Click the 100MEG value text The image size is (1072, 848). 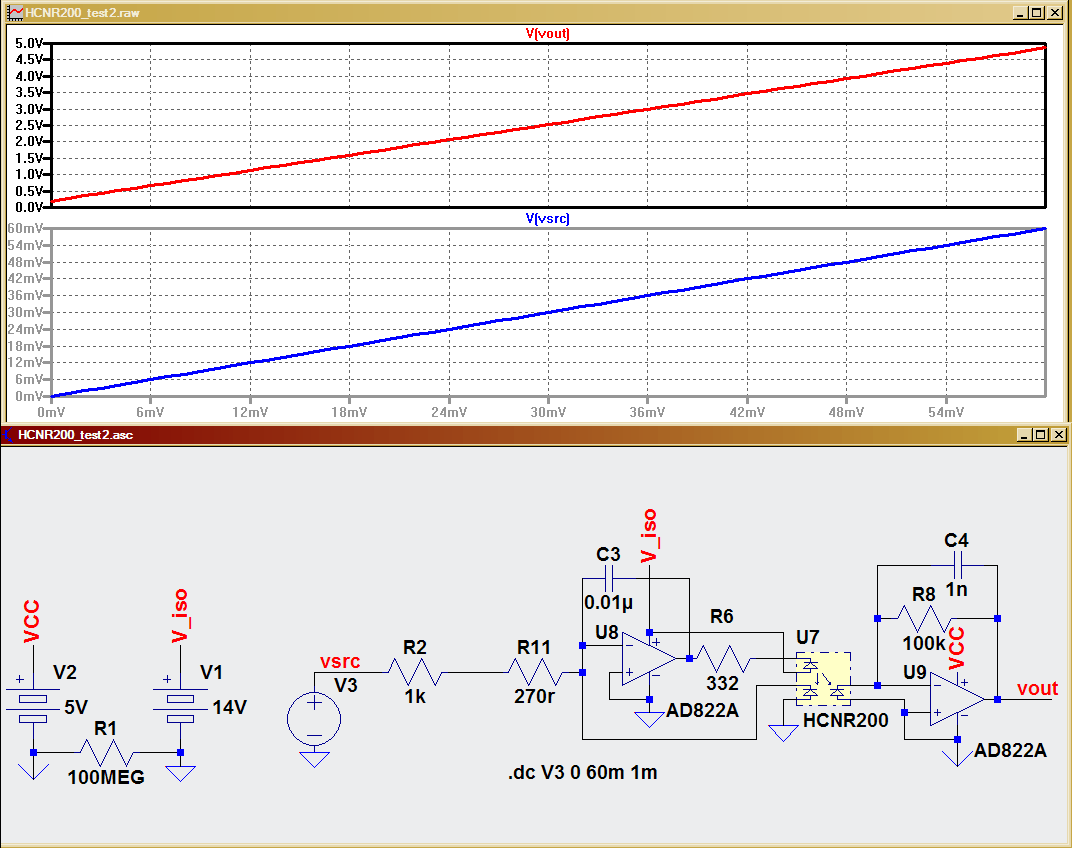106,778
